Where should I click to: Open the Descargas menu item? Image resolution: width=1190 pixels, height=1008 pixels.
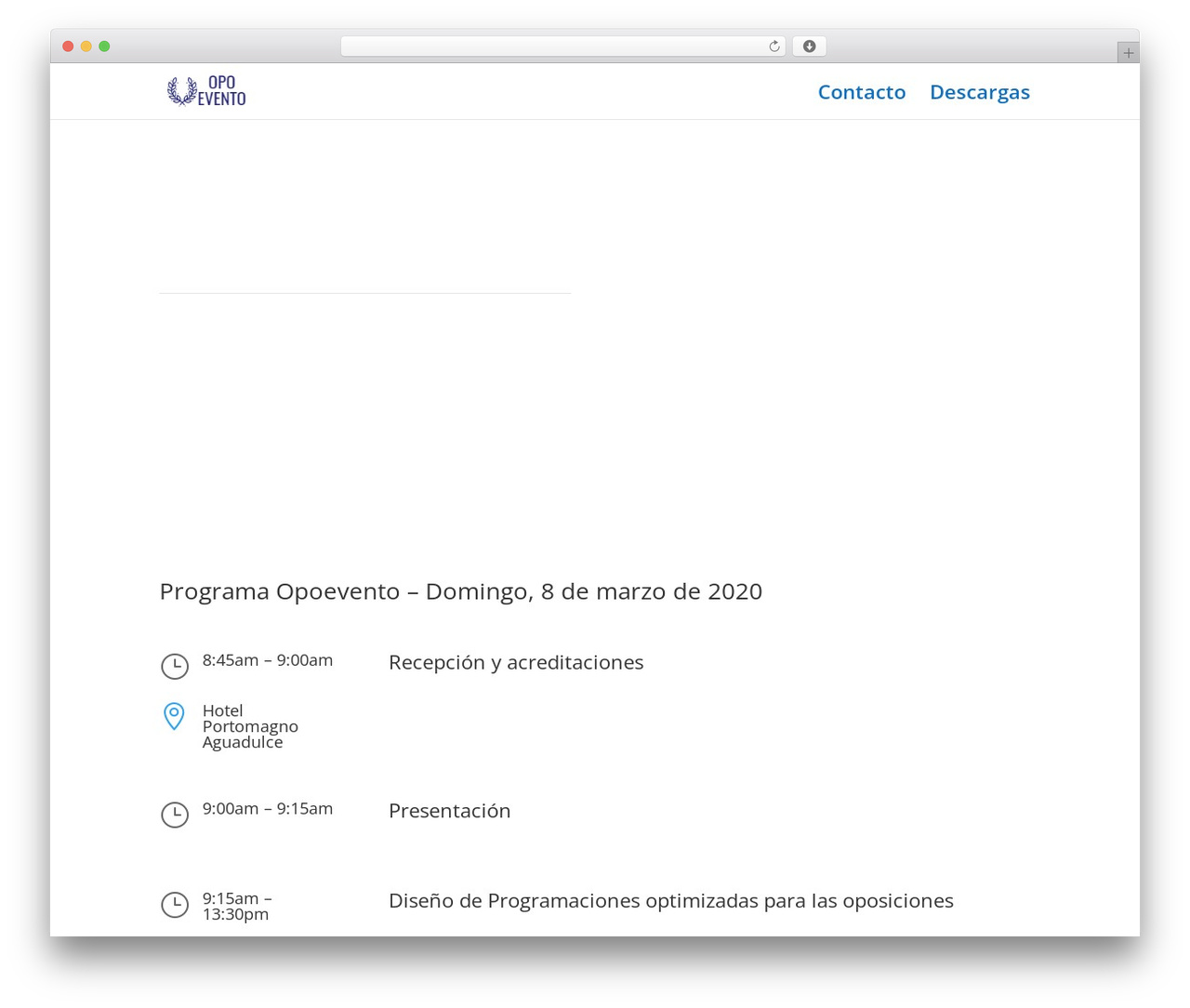(x=980, y=92)
